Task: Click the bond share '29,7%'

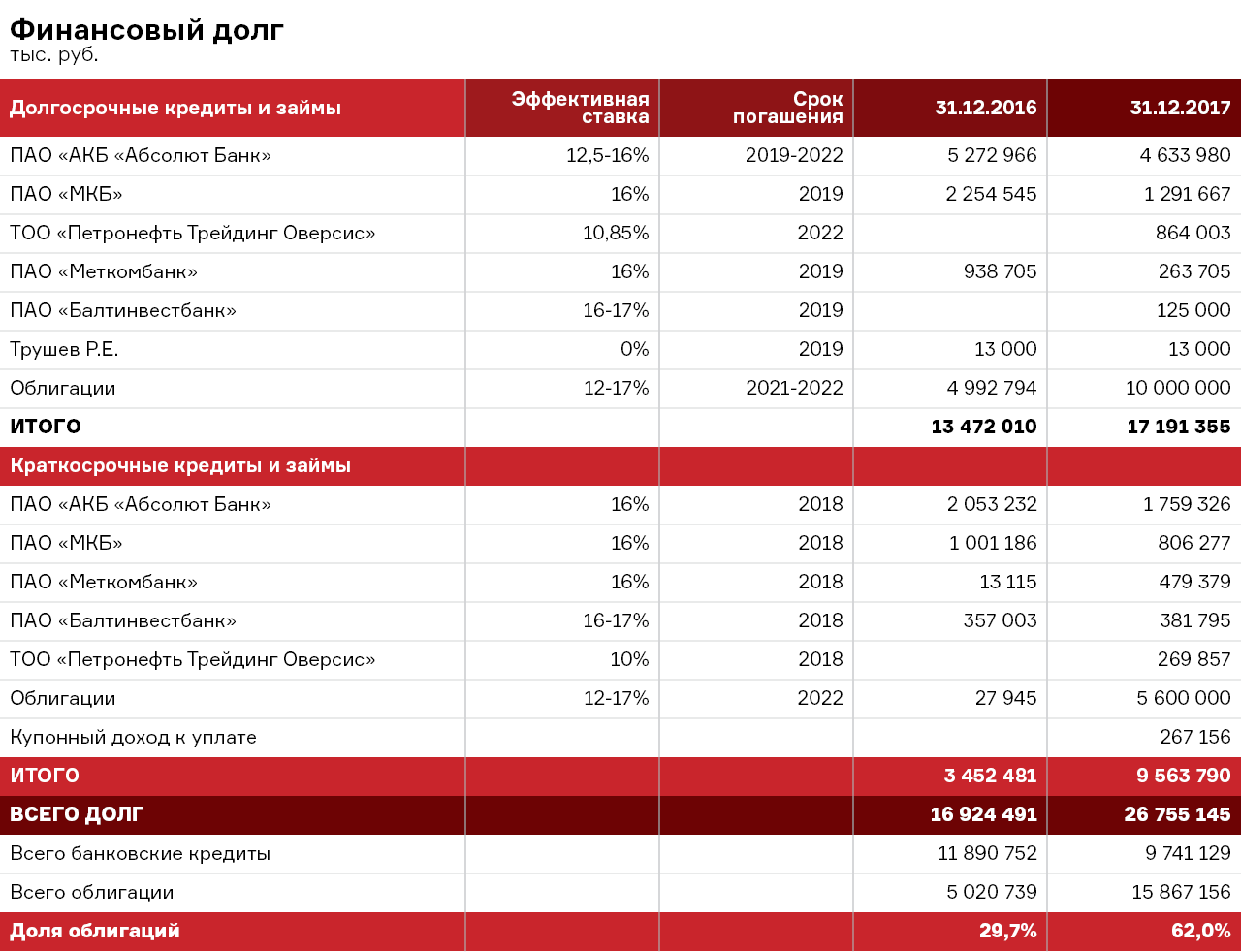Action: pos(1008,931)
